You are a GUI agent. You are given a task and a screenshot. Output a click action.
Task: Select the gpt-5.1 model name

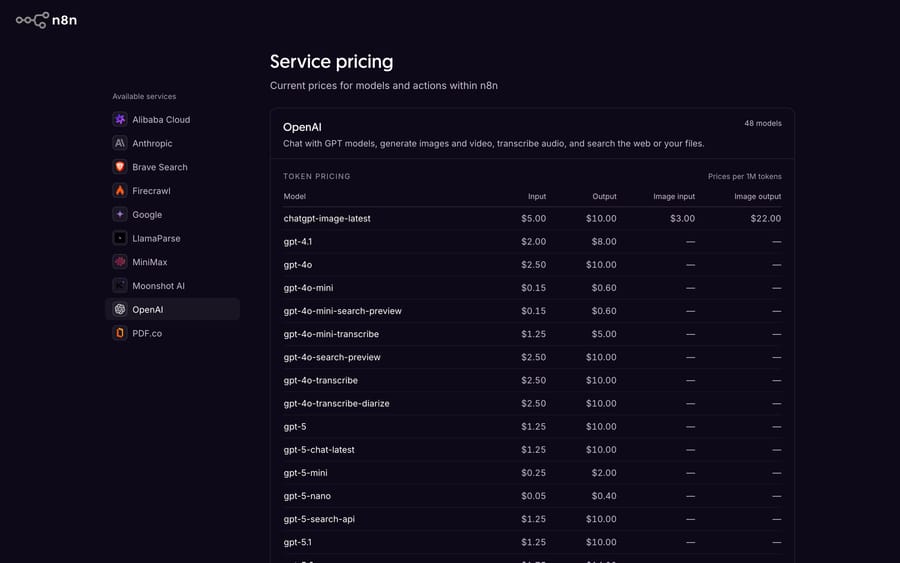(297, 542)
